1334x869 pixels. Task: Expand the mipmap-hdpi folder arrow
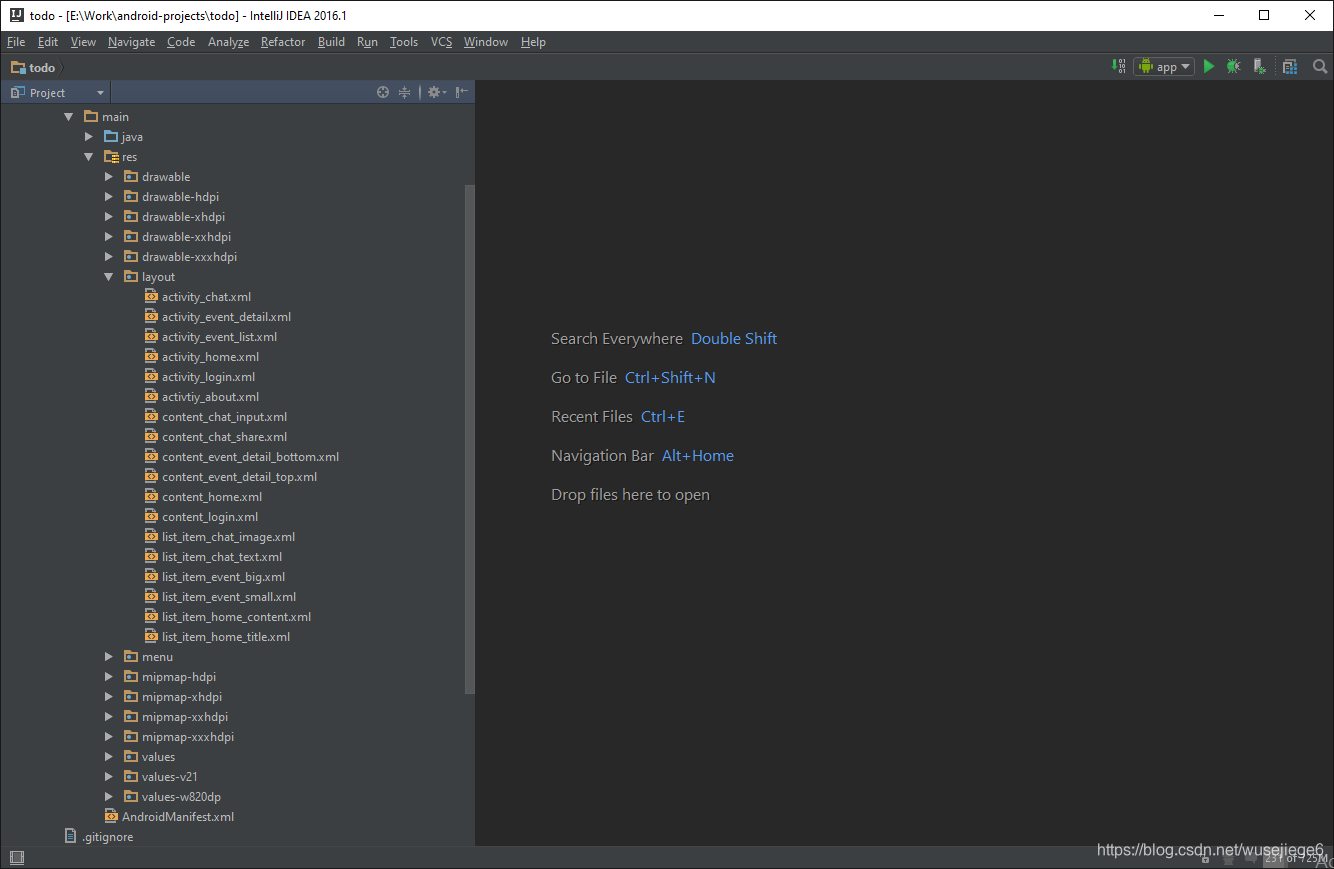coord(109,677)
